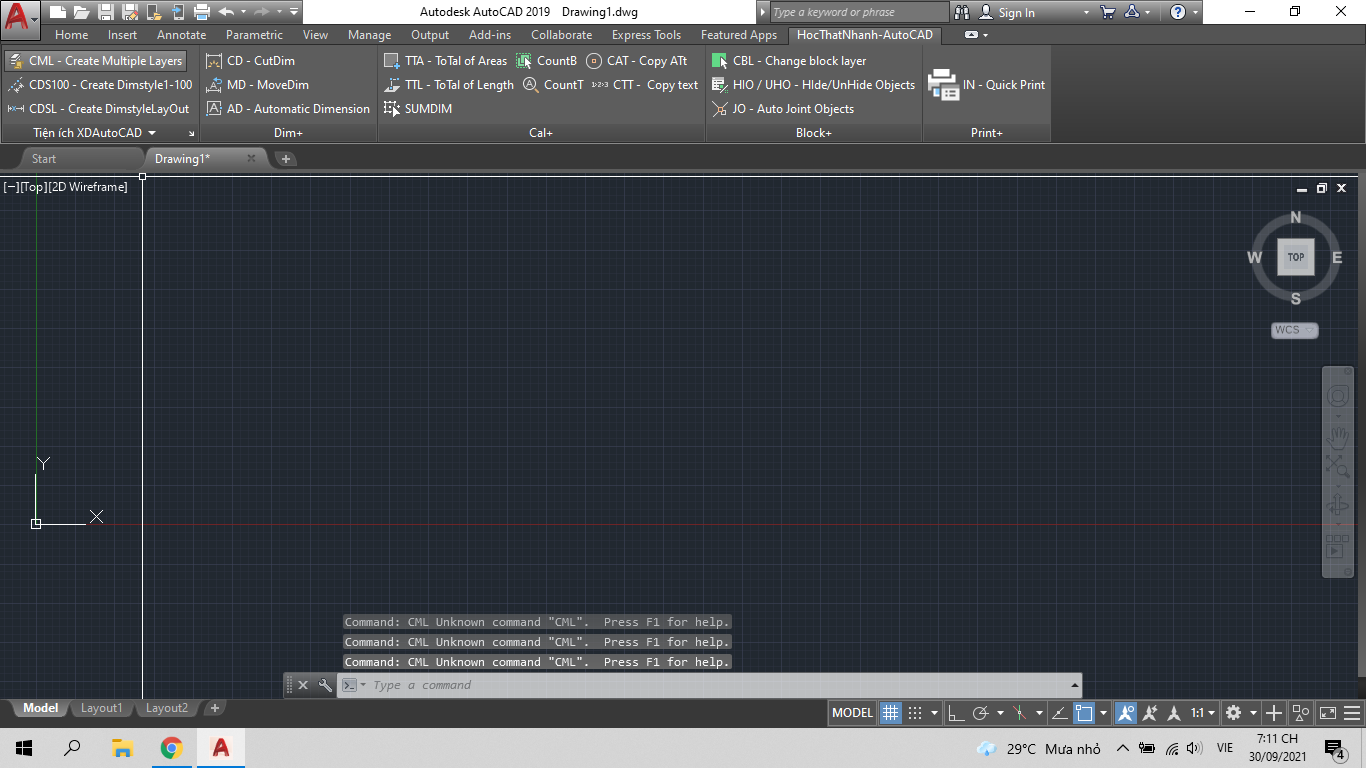Switch to Layout1 tab
This screenshot has height=768, width=1366.
point(101,708)
